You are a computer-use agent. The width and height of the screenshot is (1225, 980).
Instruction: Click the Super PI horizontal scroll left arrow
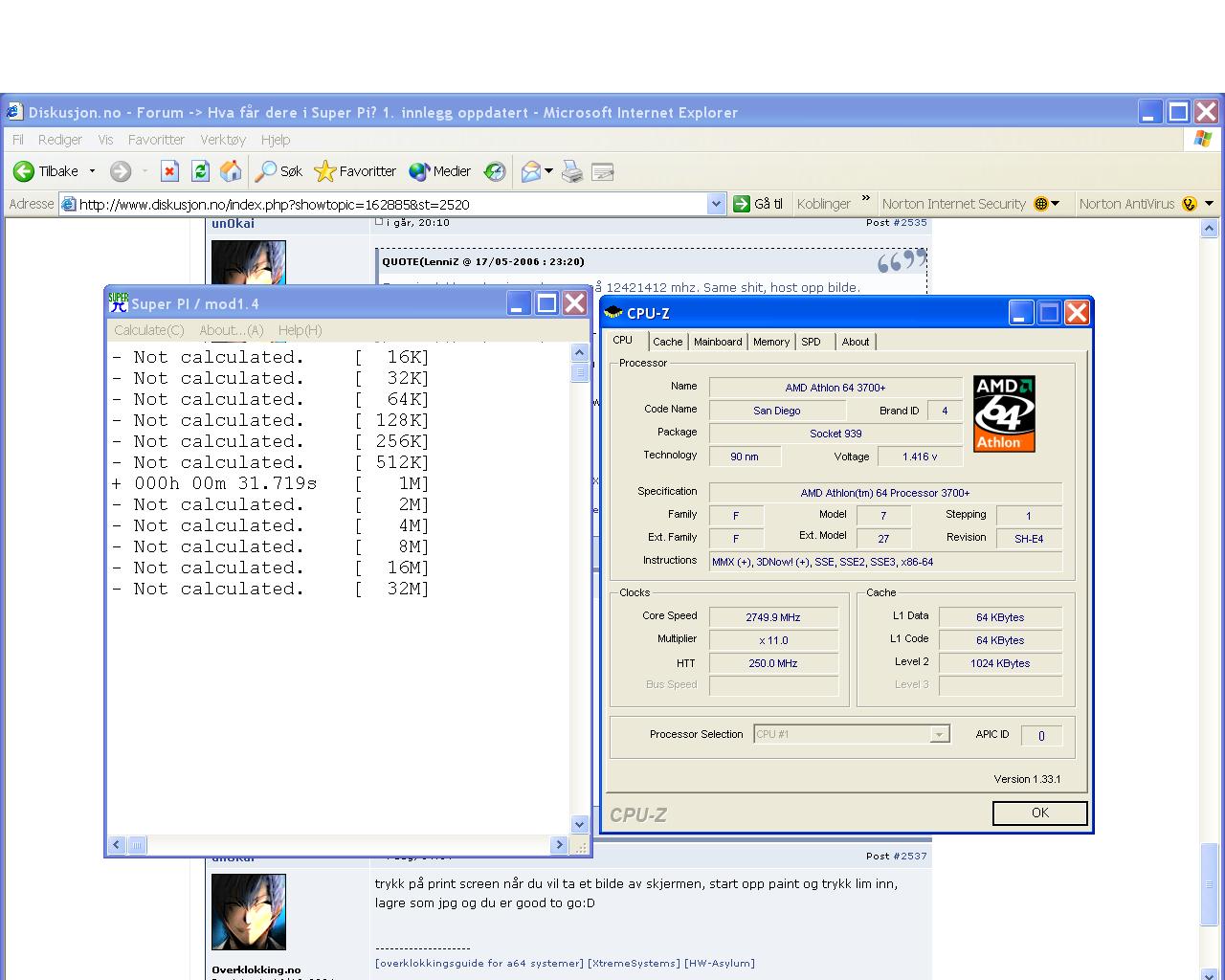(117, 844)
